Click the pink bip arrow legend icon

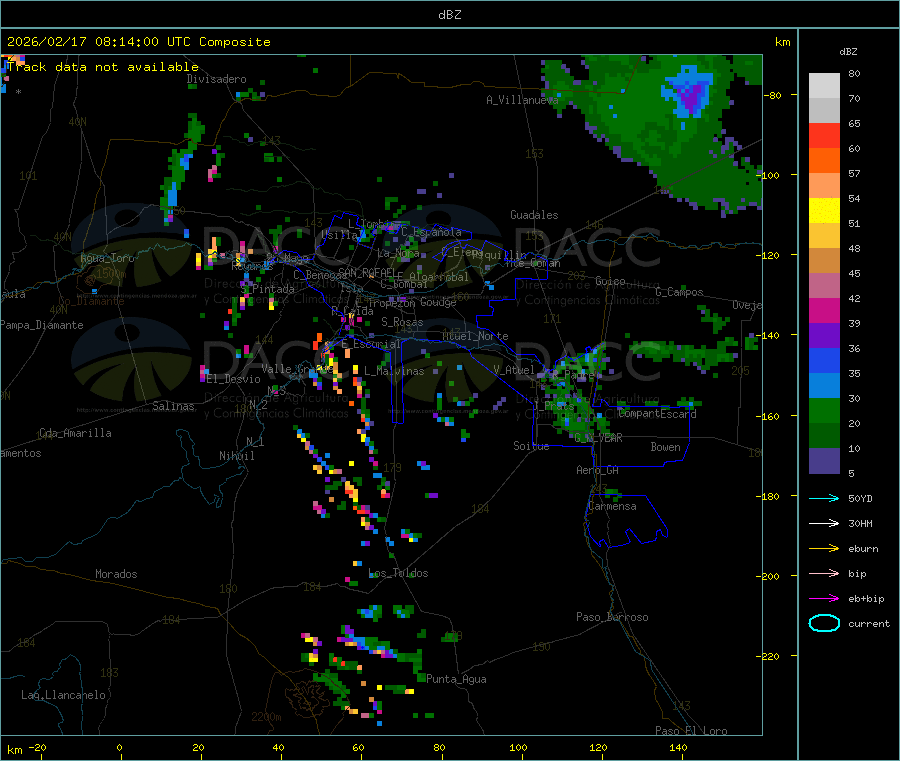pyautogui.click(x=824, y=573)
